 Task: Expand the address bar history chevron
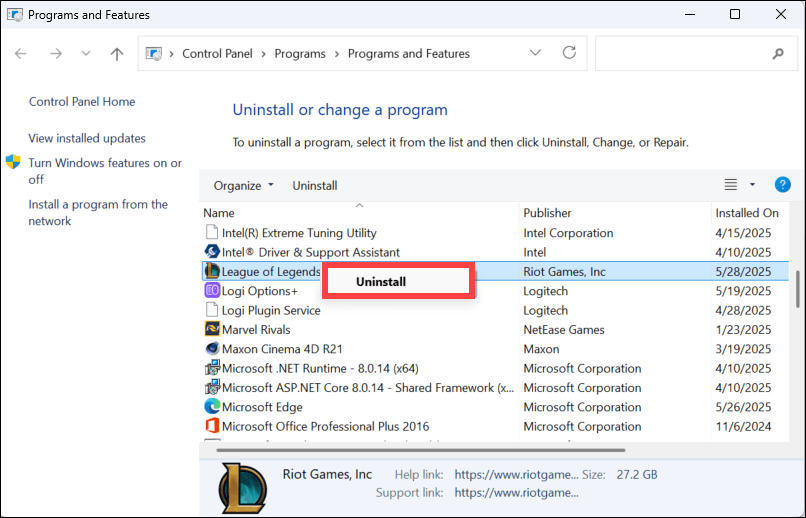coord(536,53)
